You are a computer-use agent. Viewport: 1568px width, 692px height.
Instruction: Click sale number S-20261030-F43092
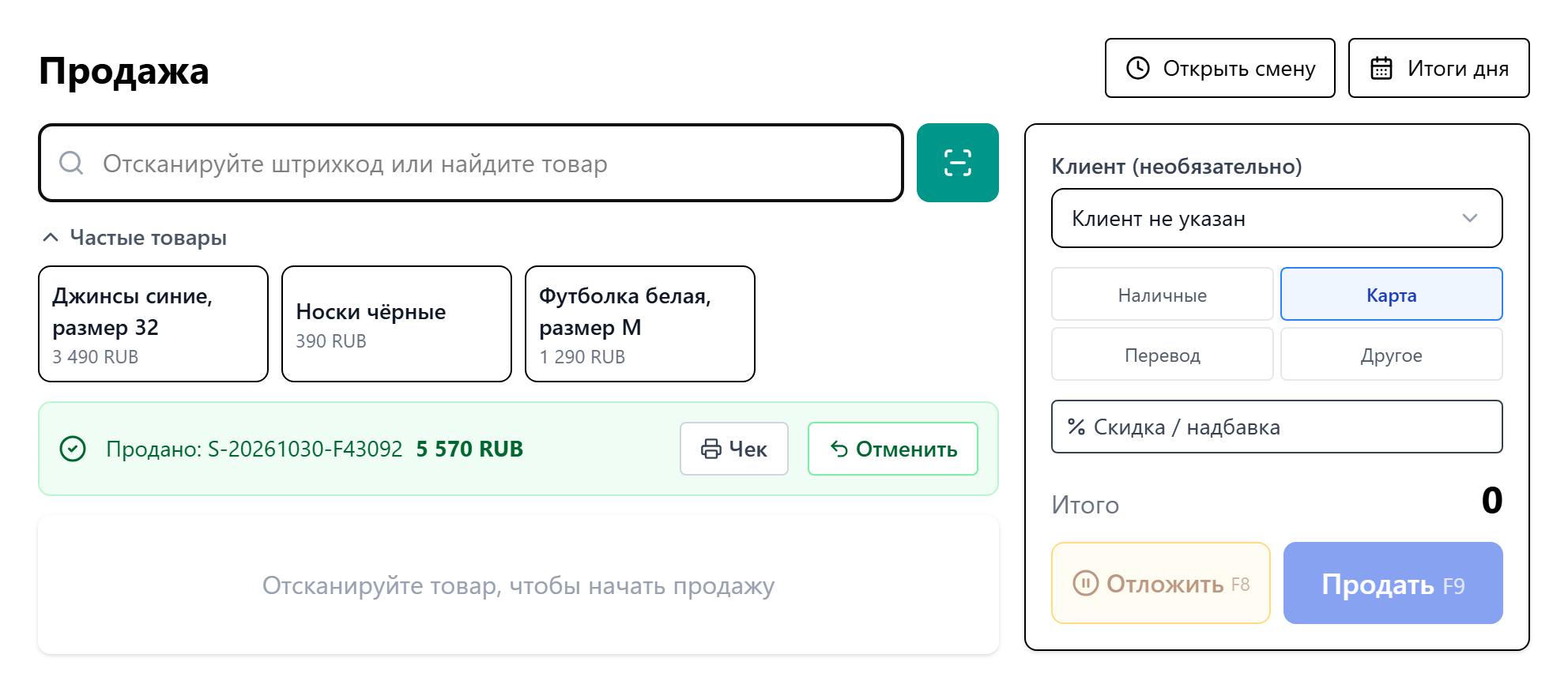[305, 449]
